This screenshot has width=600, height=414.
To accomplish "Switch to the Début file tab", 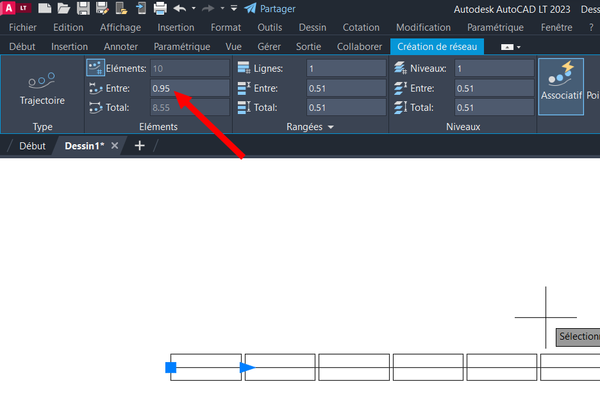I will 32,146.
